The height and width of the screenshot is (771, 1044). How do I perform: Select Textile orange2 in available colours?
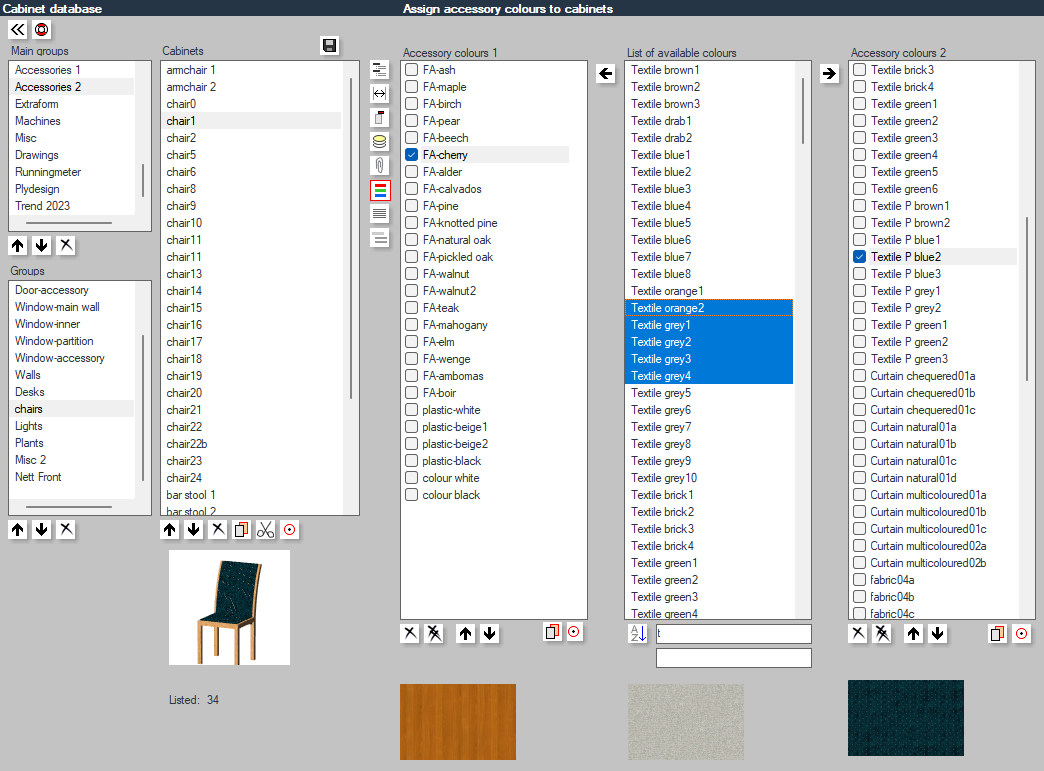[x=709, y=308]
